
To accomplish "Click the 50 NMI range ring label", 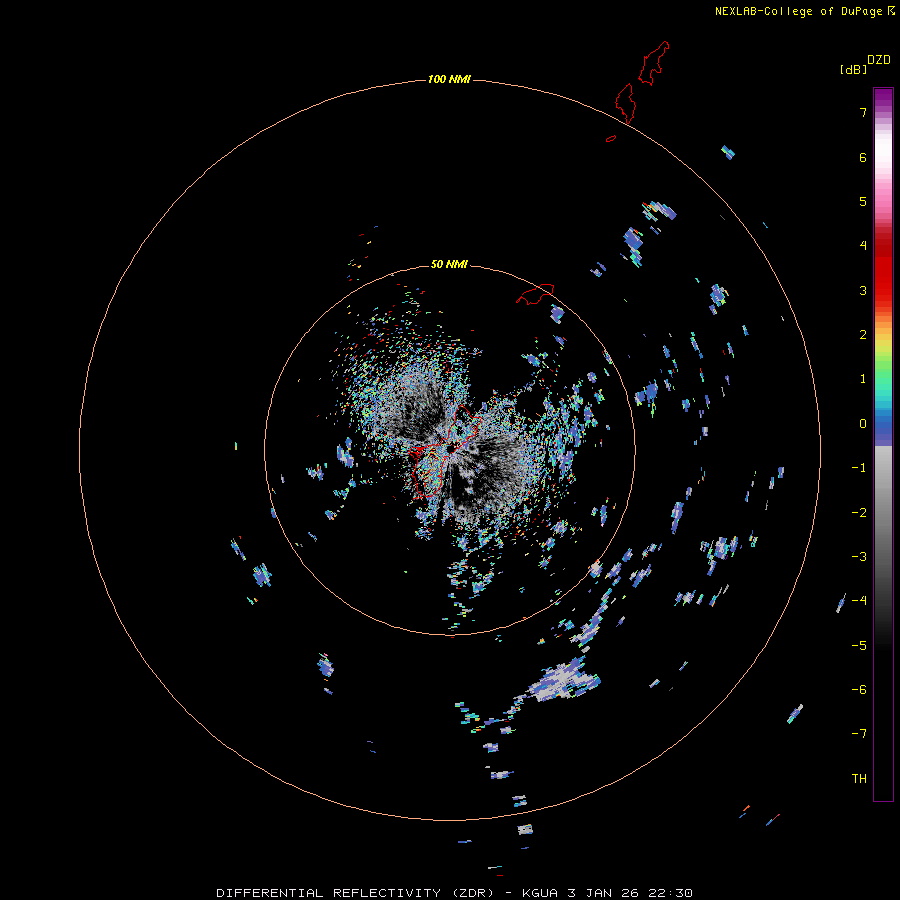I will coord(449,264).
